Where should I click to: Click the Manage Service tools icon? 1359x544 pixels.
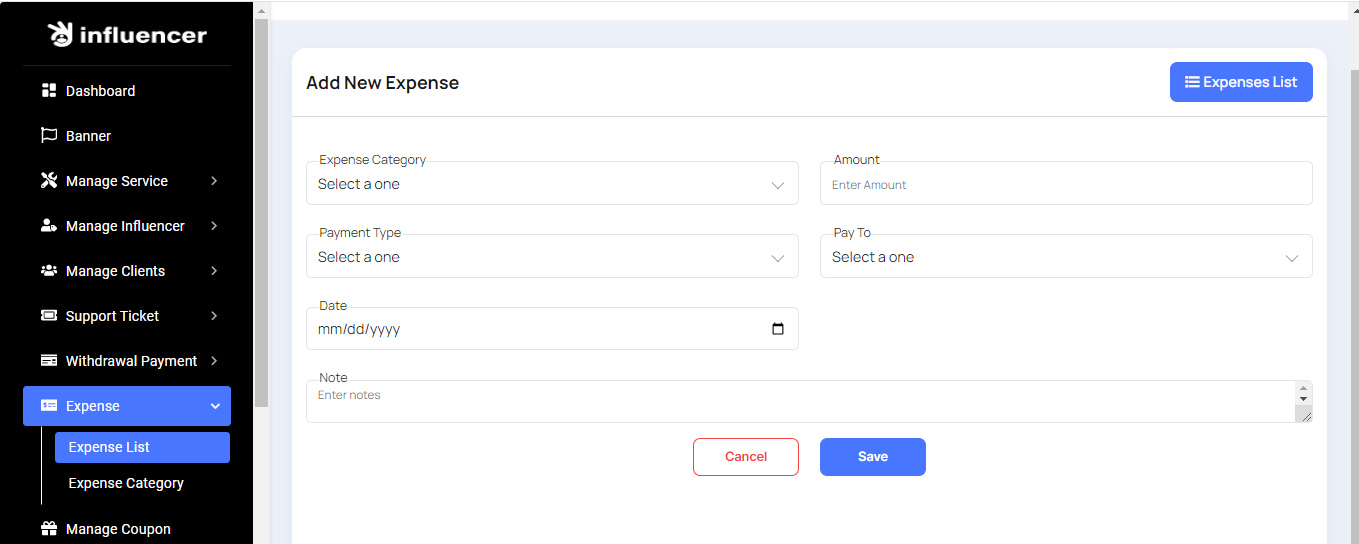coord(48,181)
